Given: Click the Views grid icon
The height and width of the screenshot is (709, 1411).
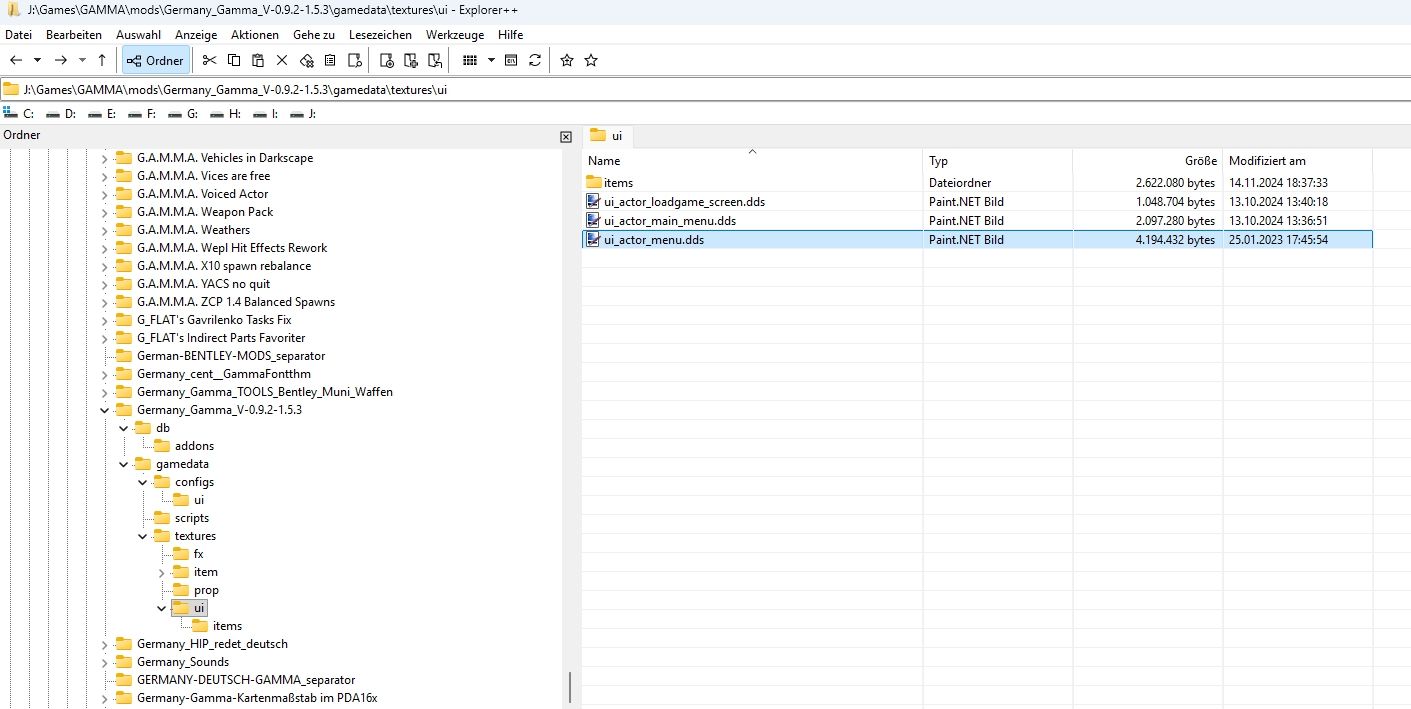Looking at the screenshot, I should (x=469, y=60).
